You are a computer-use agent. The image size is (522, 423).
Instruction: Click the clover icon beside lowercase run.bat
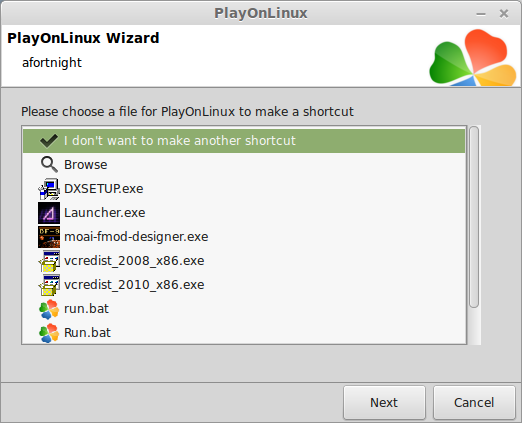coord(49,309)
